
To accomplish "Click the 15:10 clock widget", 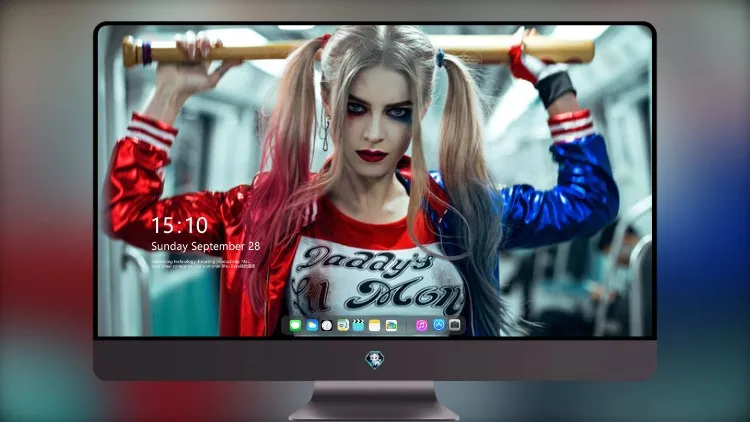I will [x=179, y=225].
